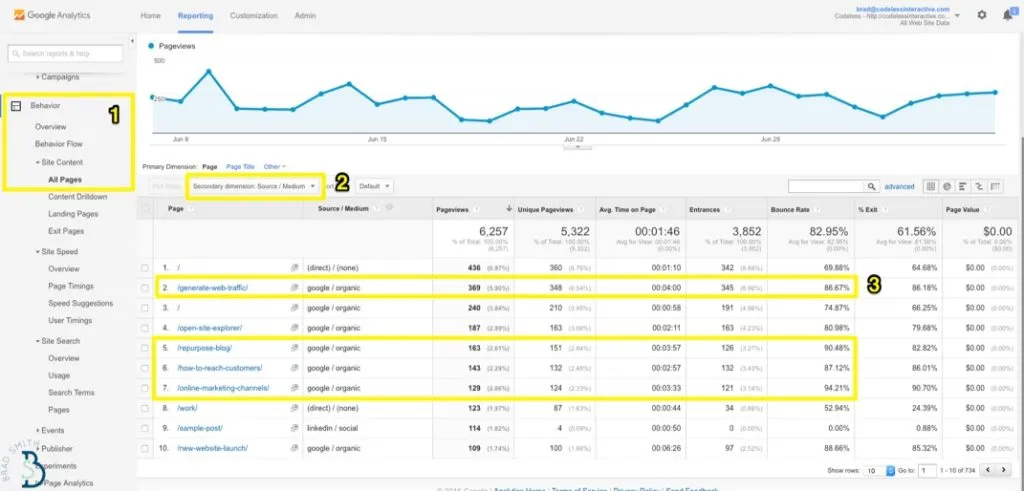Switch to the data table view icon
This screenshot has width=1024, height=491.
click(x=931, y=186)
